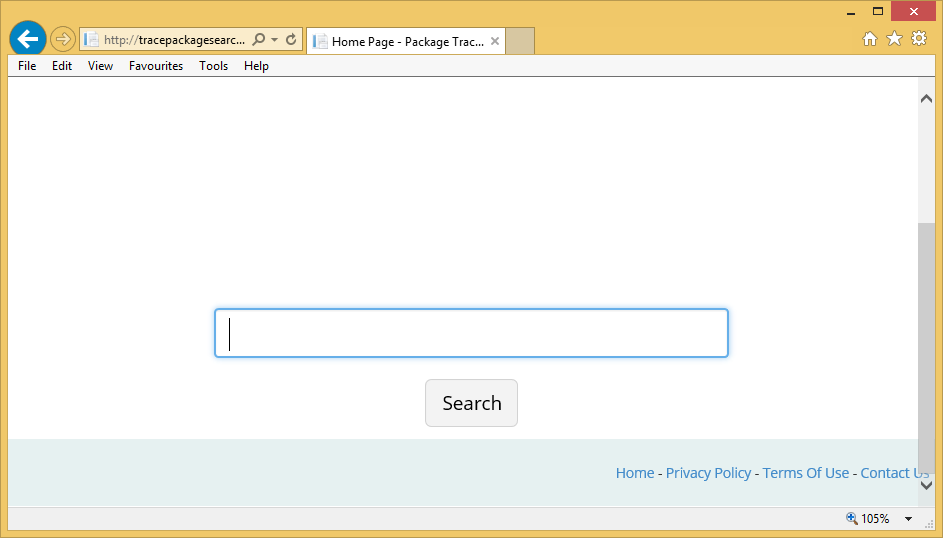
Task: Open the File menu
Action: [27, 66]
